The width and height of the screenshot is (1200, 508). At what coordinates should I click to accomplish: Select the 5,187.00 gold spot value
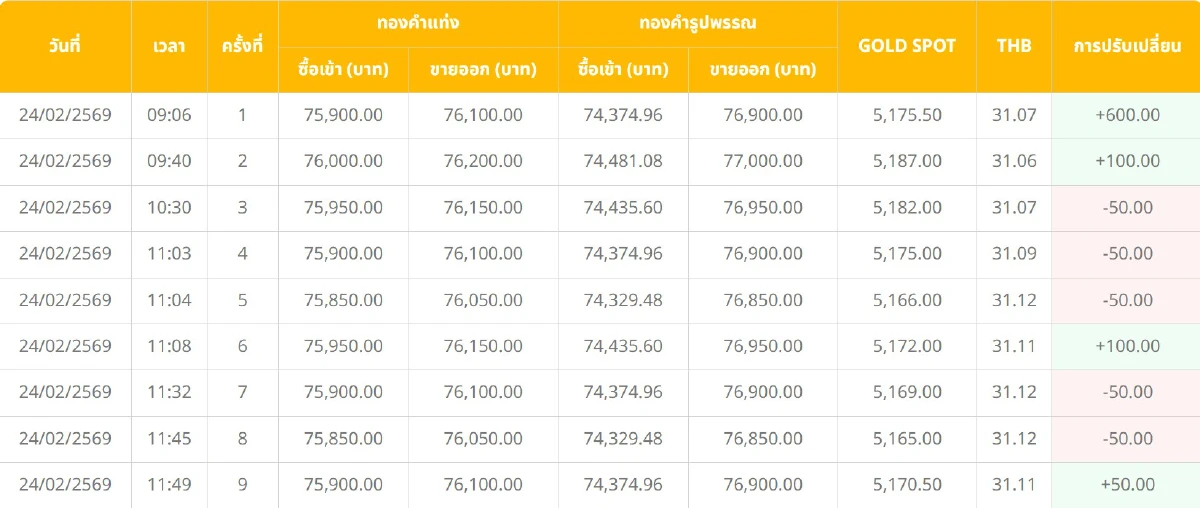coord(907,161)
